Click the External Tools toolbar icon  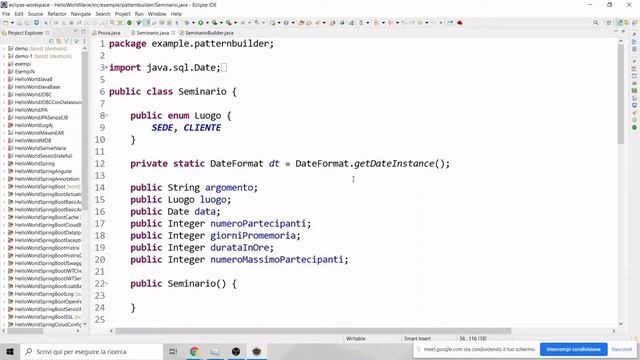pos(229,23)
